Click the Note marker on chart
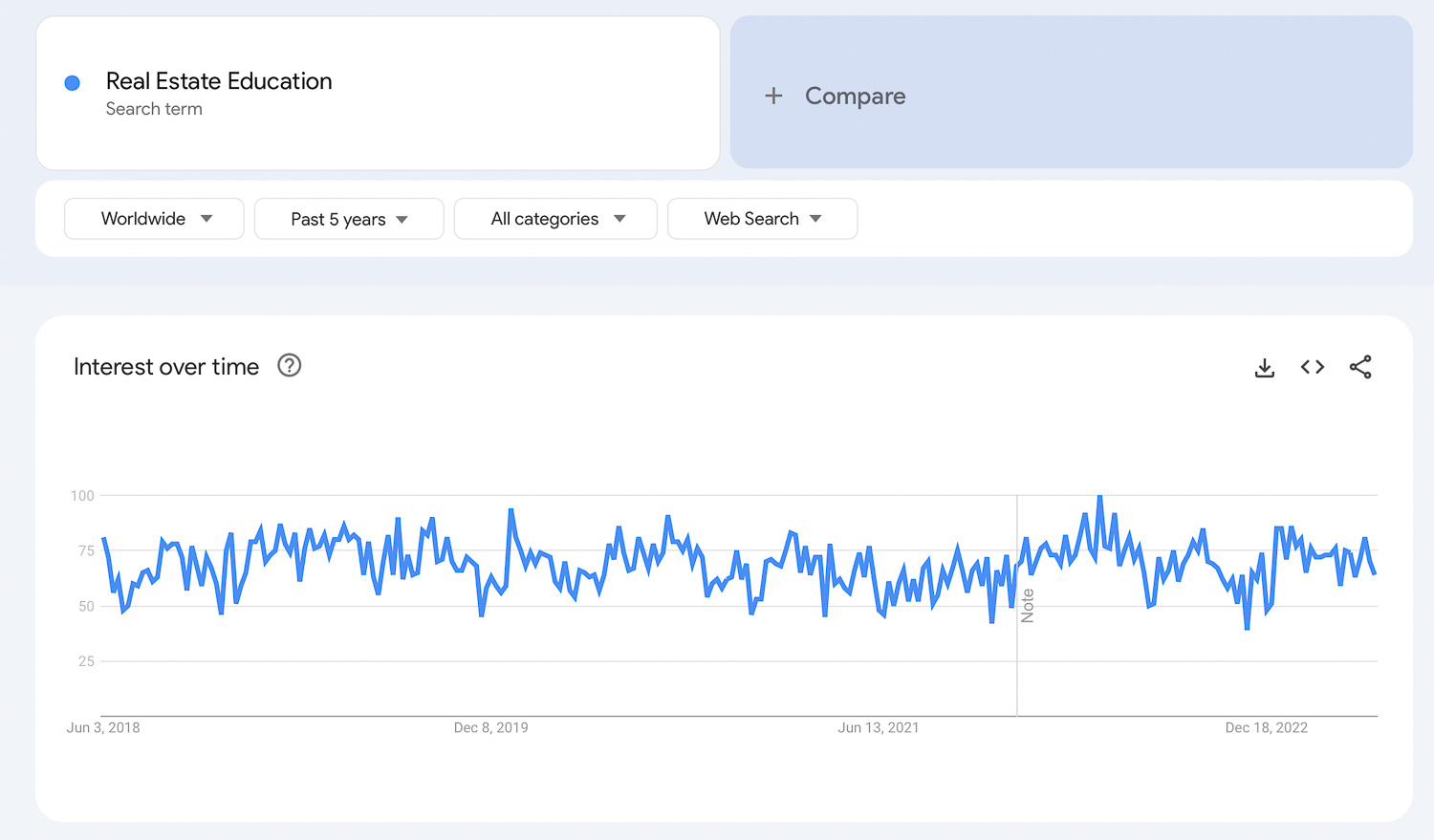 pos(1028,606)
